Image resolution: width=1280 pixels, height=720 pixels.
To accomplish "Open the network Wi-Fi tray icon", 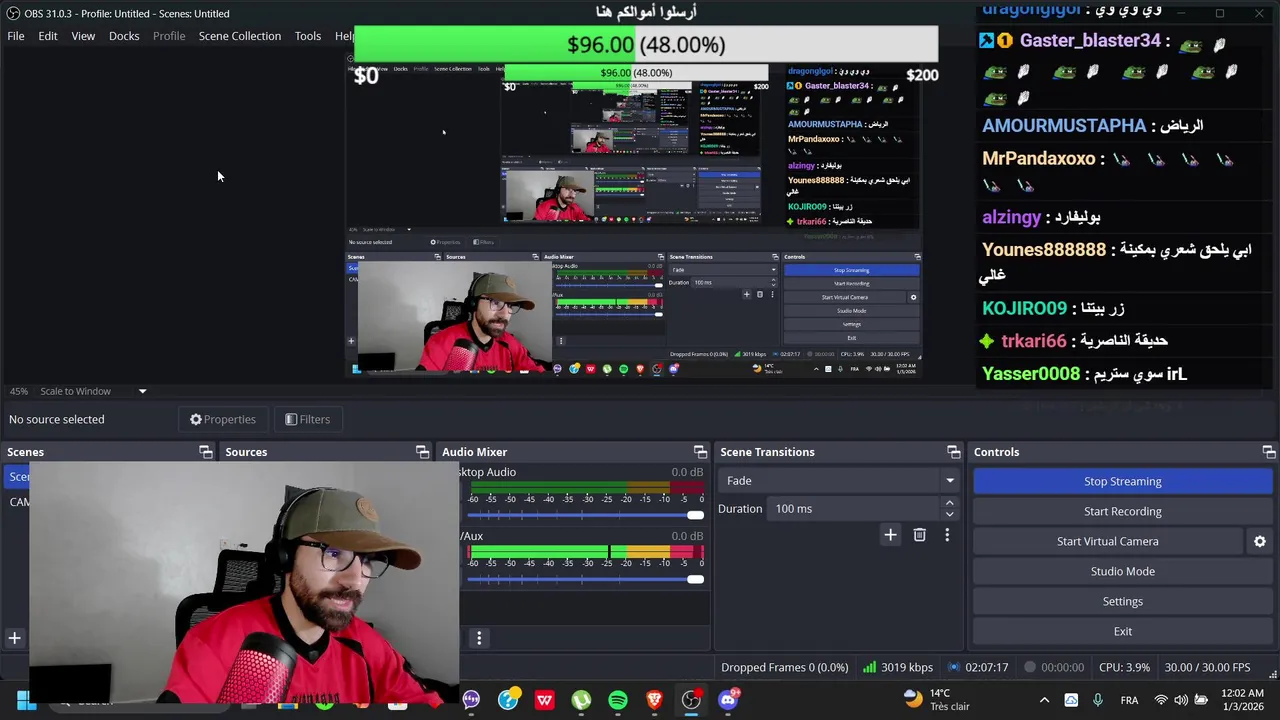I will coord(1161,700).
